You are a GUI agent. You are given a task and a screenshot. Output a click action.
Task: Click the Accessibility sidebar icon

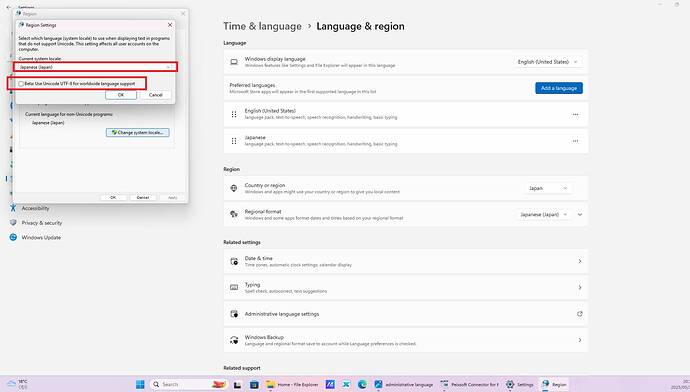point(13,208)
